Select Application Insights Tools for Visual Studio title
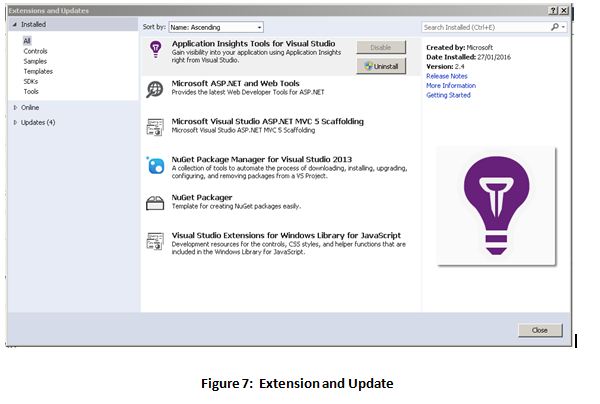The width and height of the screenshot is (600, 404). [253, 44]
